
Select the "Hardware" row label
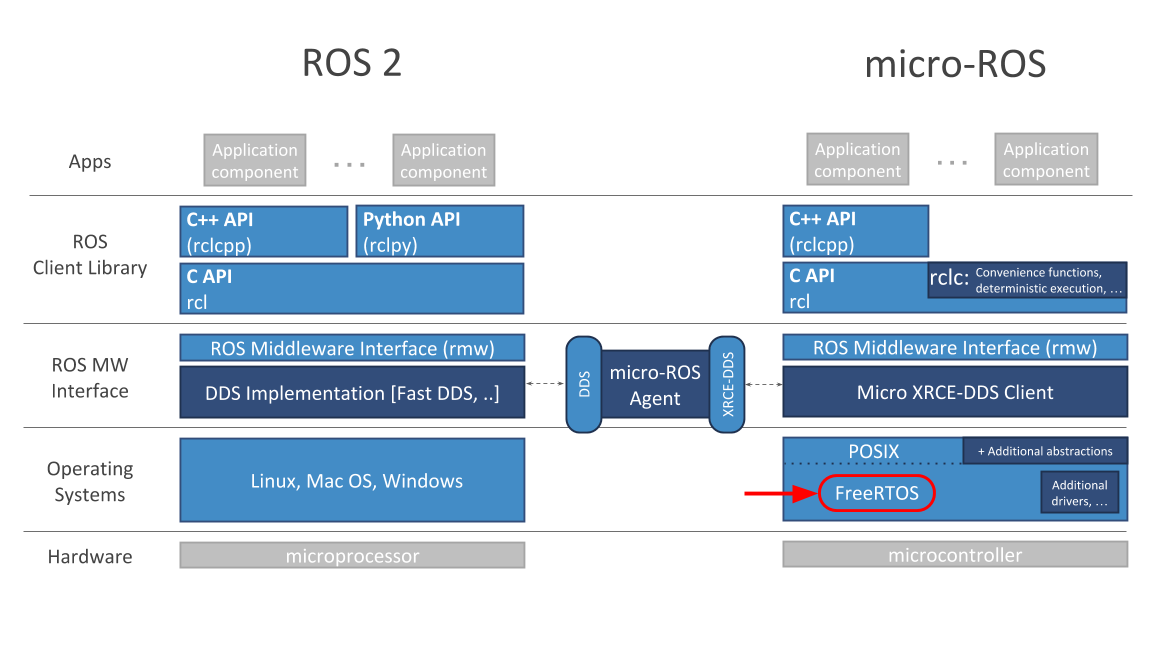89,557
